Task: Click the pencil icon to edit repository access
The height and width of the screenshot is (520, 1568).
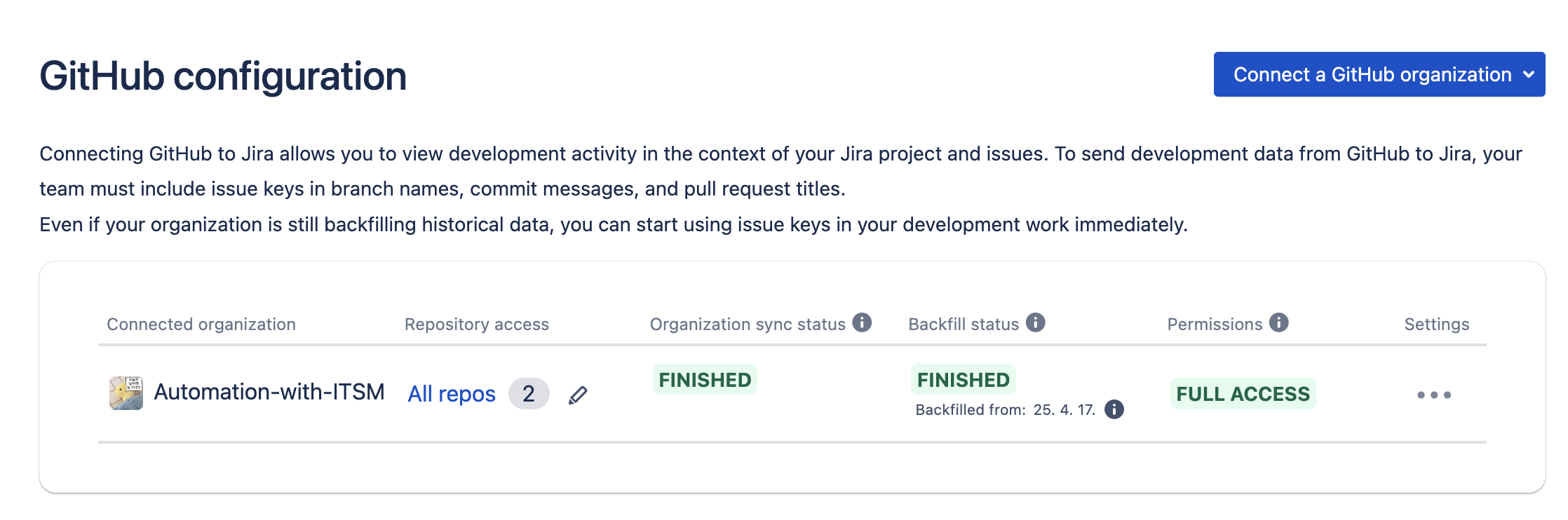Action: coord(578,395)
